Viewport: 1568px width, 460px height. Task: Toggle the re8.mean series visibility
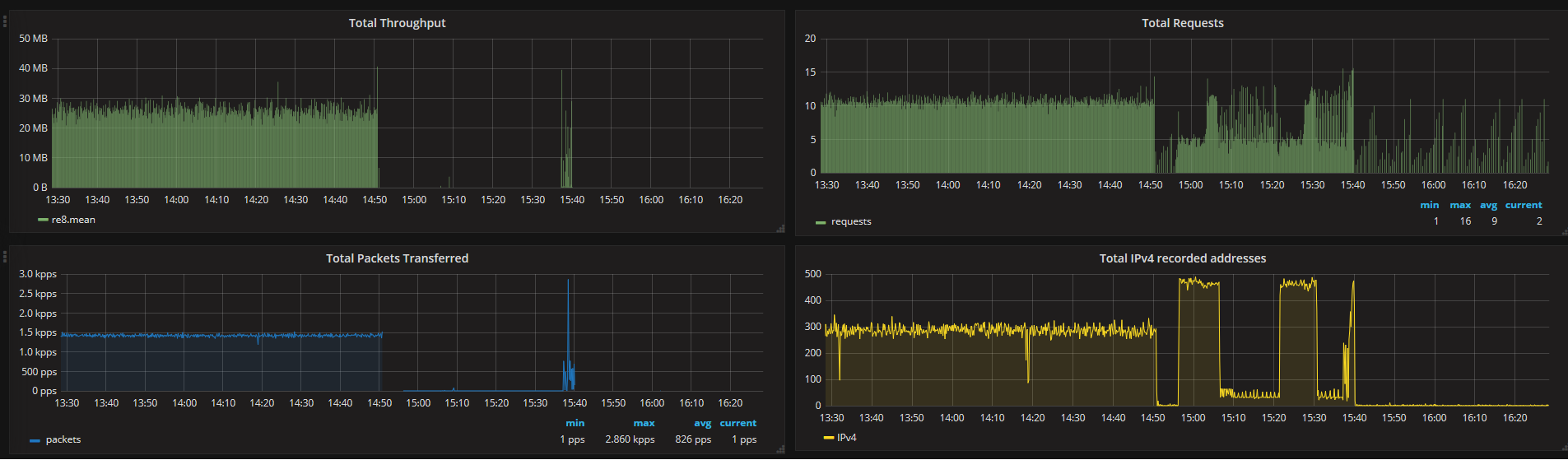click(x=73, y=220)
